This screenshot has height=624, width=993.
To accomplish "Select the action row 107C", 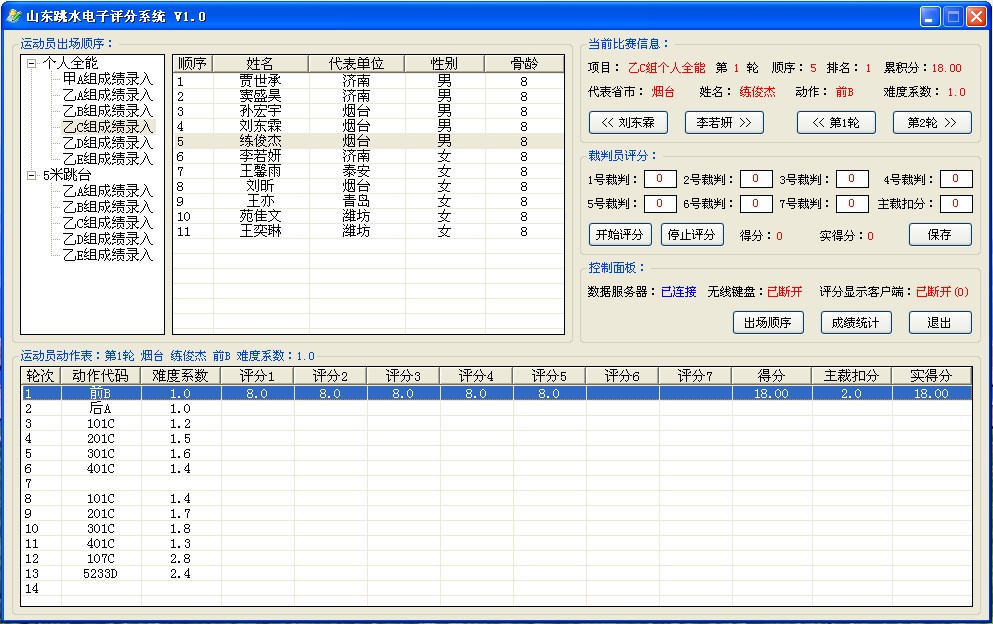I will coord(496,559).
